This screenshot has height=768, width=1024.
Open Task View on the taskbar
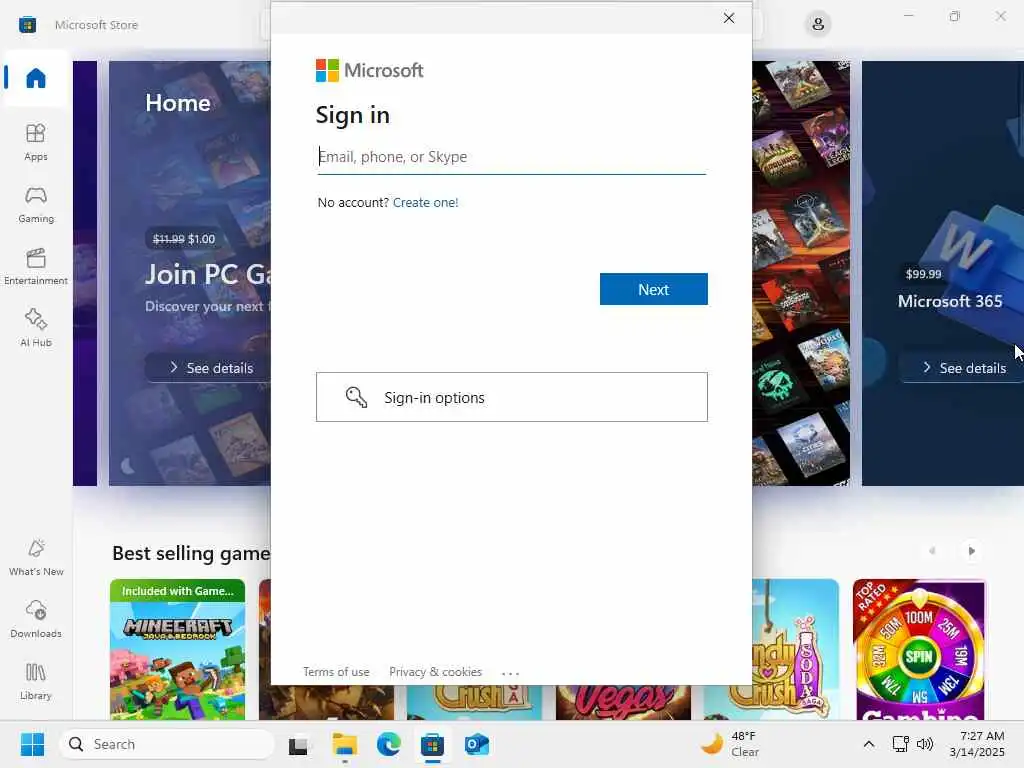[x=299, y=744]
